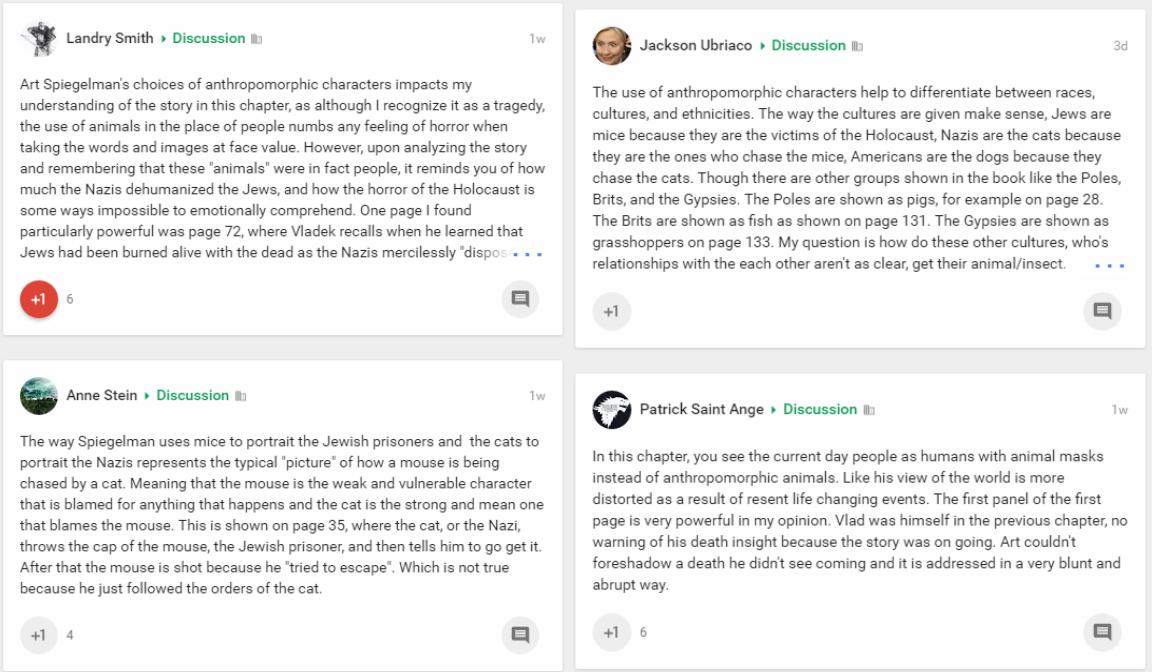The width and height of the screenshot is (1152, 672).
Task: Open comments on Jackson Ubriaco's post
Action: point(1102,311)
